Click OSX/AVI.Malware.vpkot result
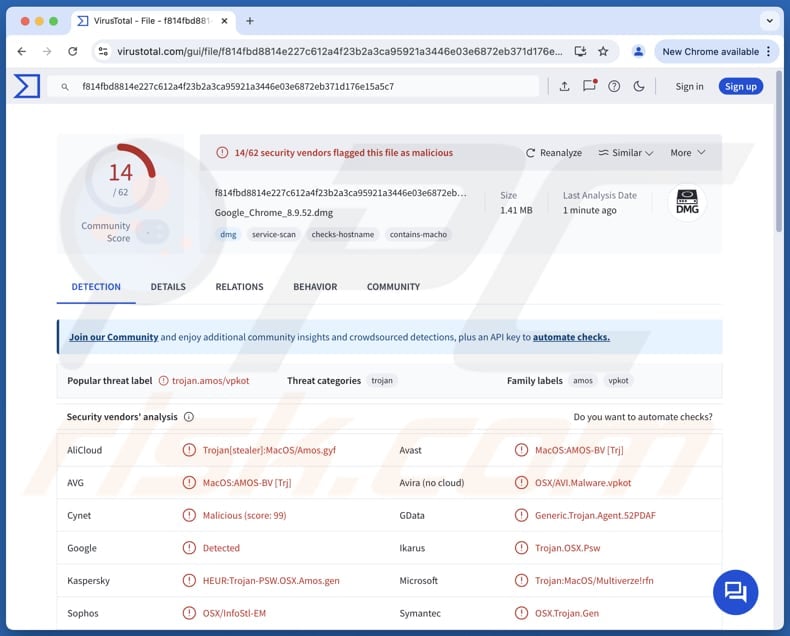 coord(583,483)
